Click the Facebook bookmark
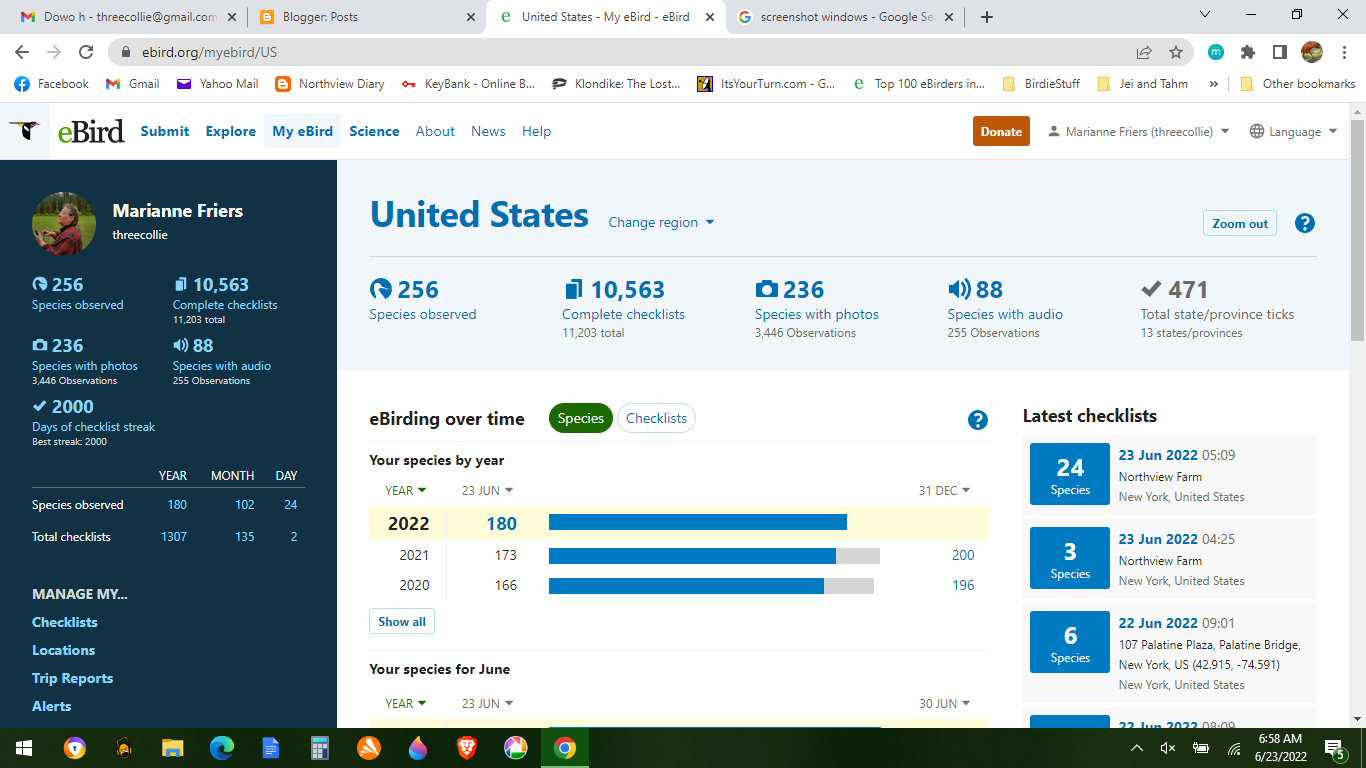1366x768 pixels. [52, 84]
